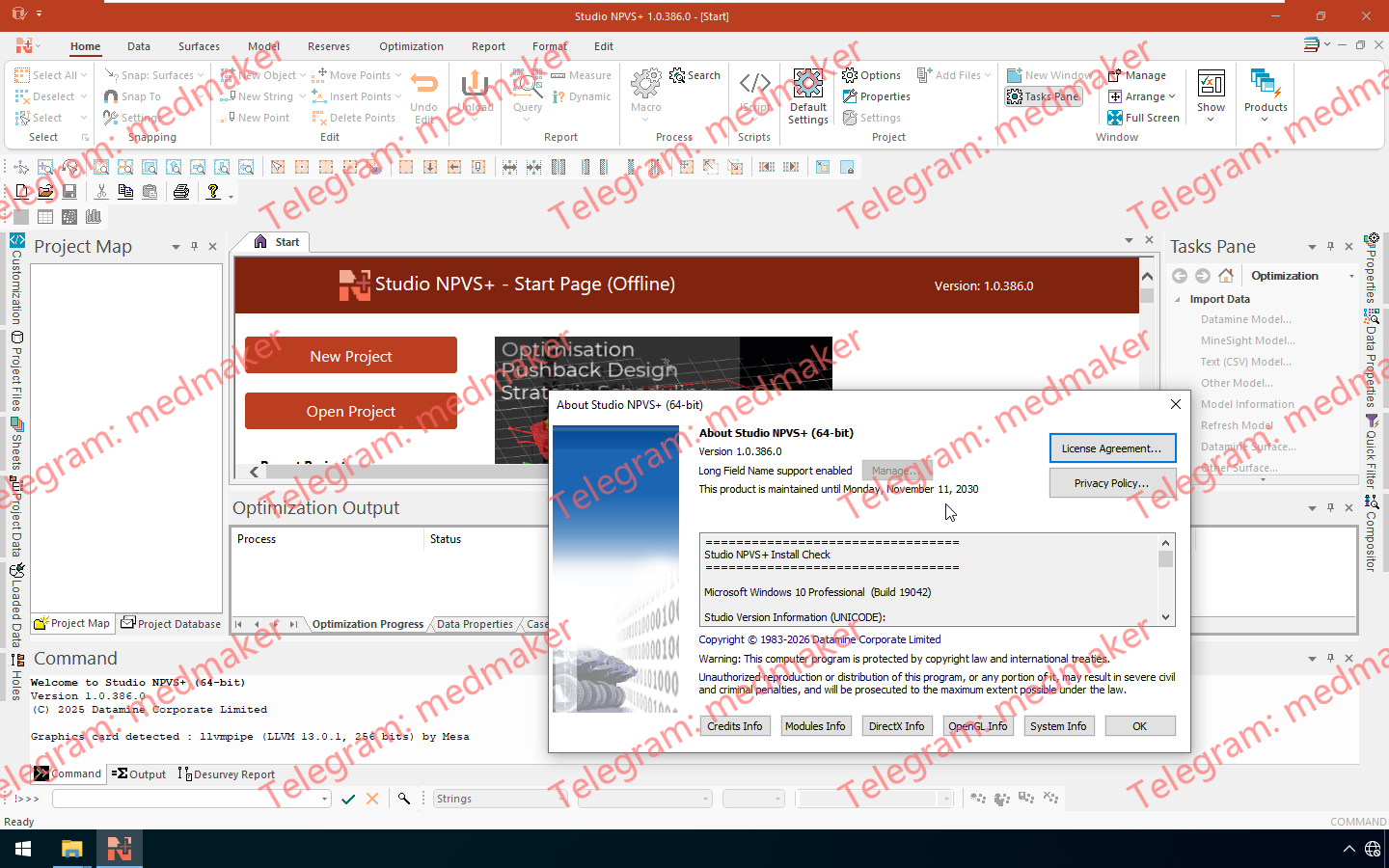The height and width of the screenshot is (868, 1389).
Task: Click the install check scrollbar down arrow
Action: coord(1166,617)
